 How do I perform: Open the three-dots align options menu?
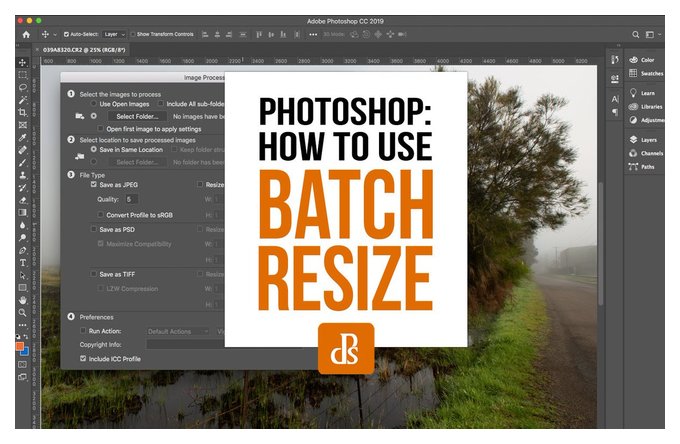pos(313,34)
